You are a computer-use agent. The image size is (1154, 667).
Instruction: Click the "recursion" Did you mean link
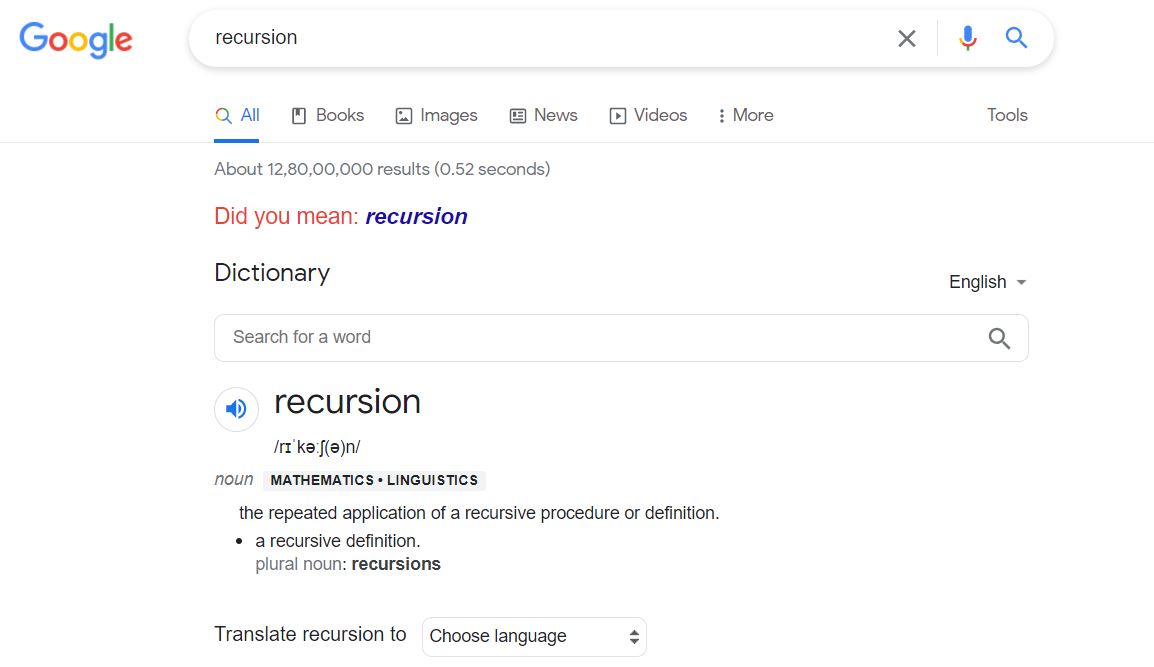[416, 216]
